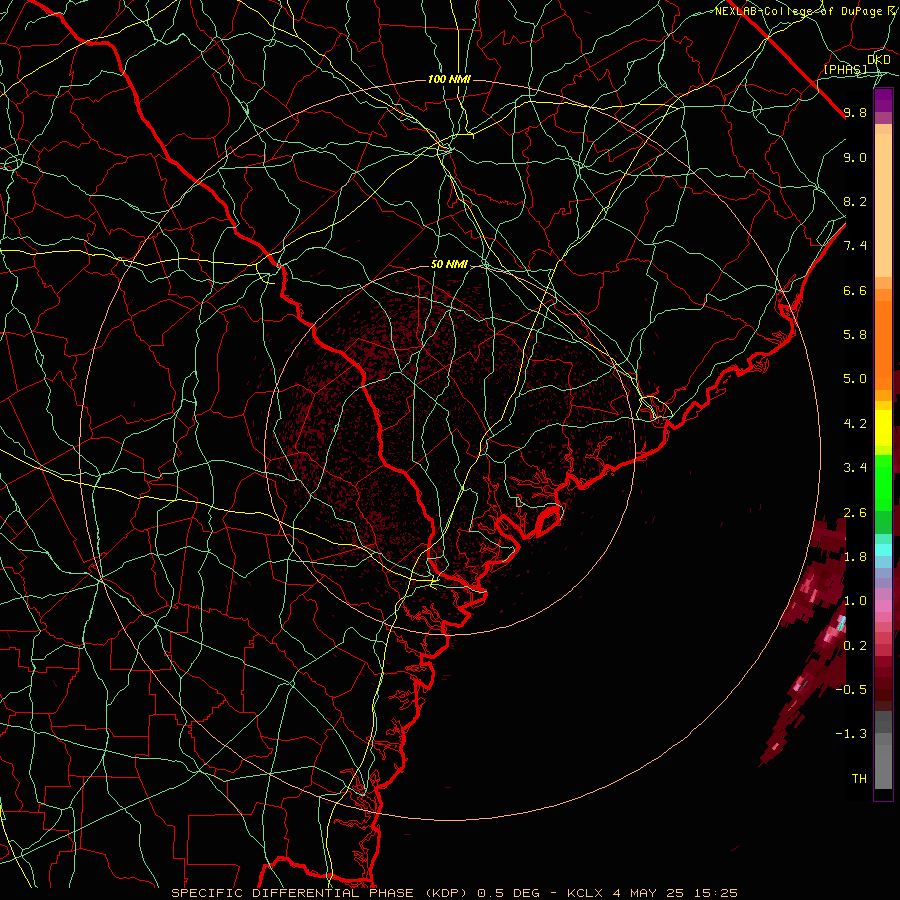900x900 pixels.
Task: Click the 1.0 value on the scale
Action: 855,601
